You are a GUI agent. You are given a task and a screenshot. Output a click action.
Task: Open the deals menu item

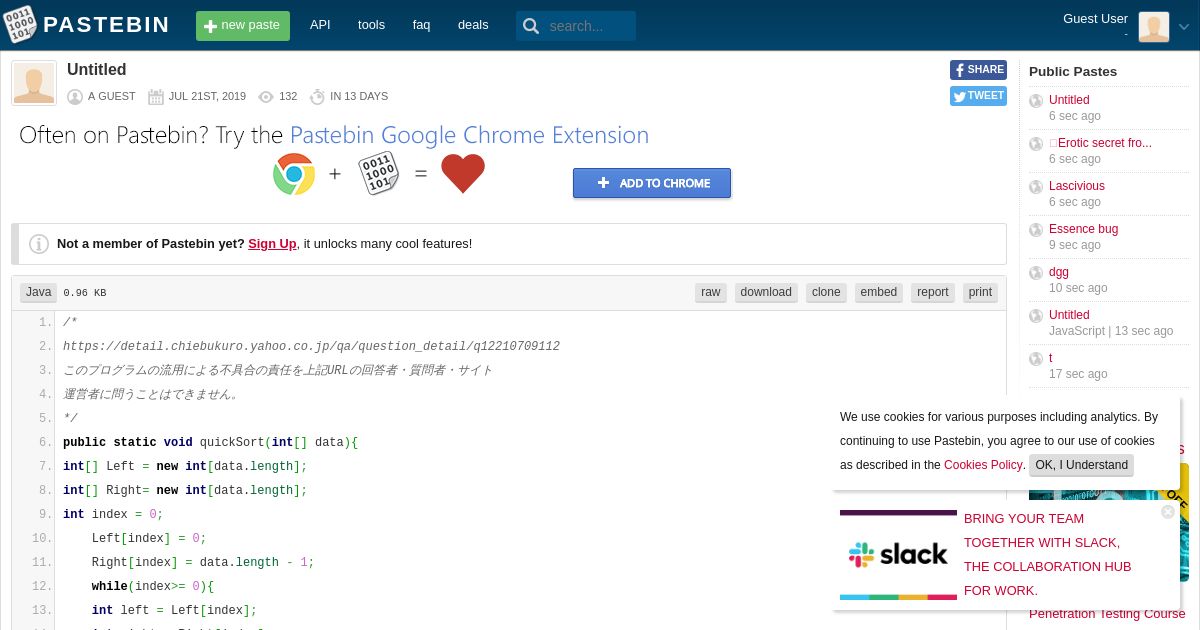coord(473,25)
